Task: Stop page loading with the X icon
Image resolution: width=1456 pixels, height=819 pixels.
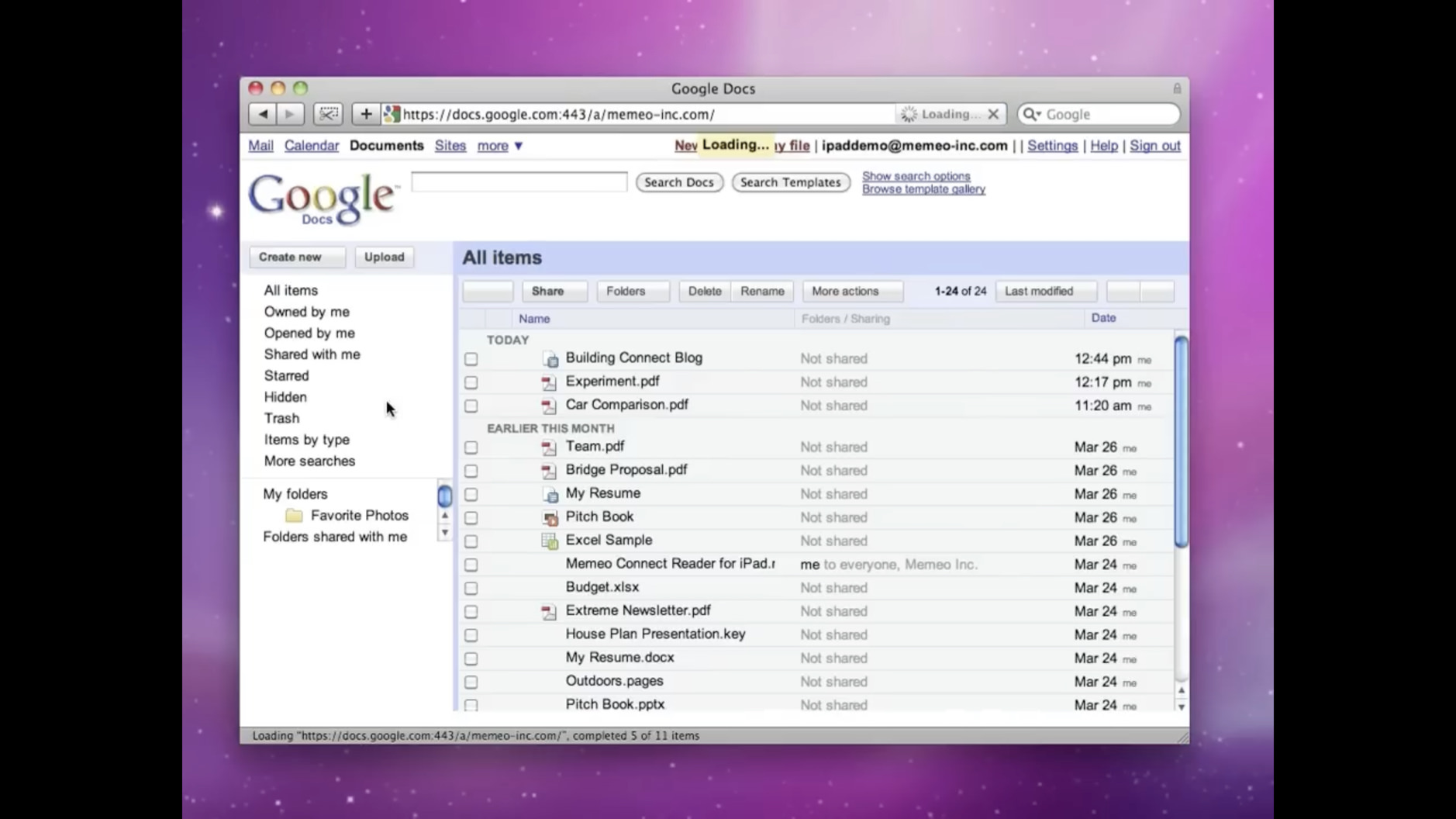Action: click(992, 114)
